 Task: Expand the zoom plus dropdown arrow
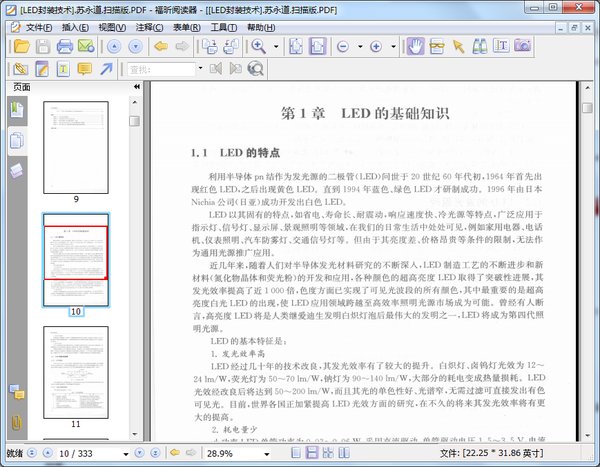coord(393,47)
